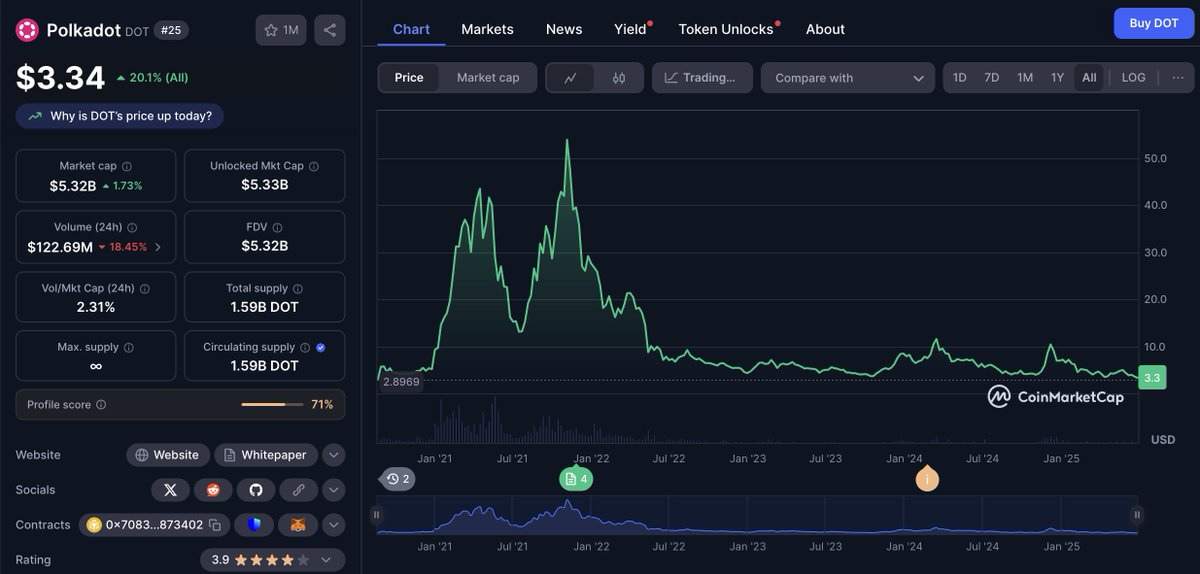The height and width of the screenshot is (574, 1200).
Task: Click the Buy DOT button
Action: [x=1154, y=23]
